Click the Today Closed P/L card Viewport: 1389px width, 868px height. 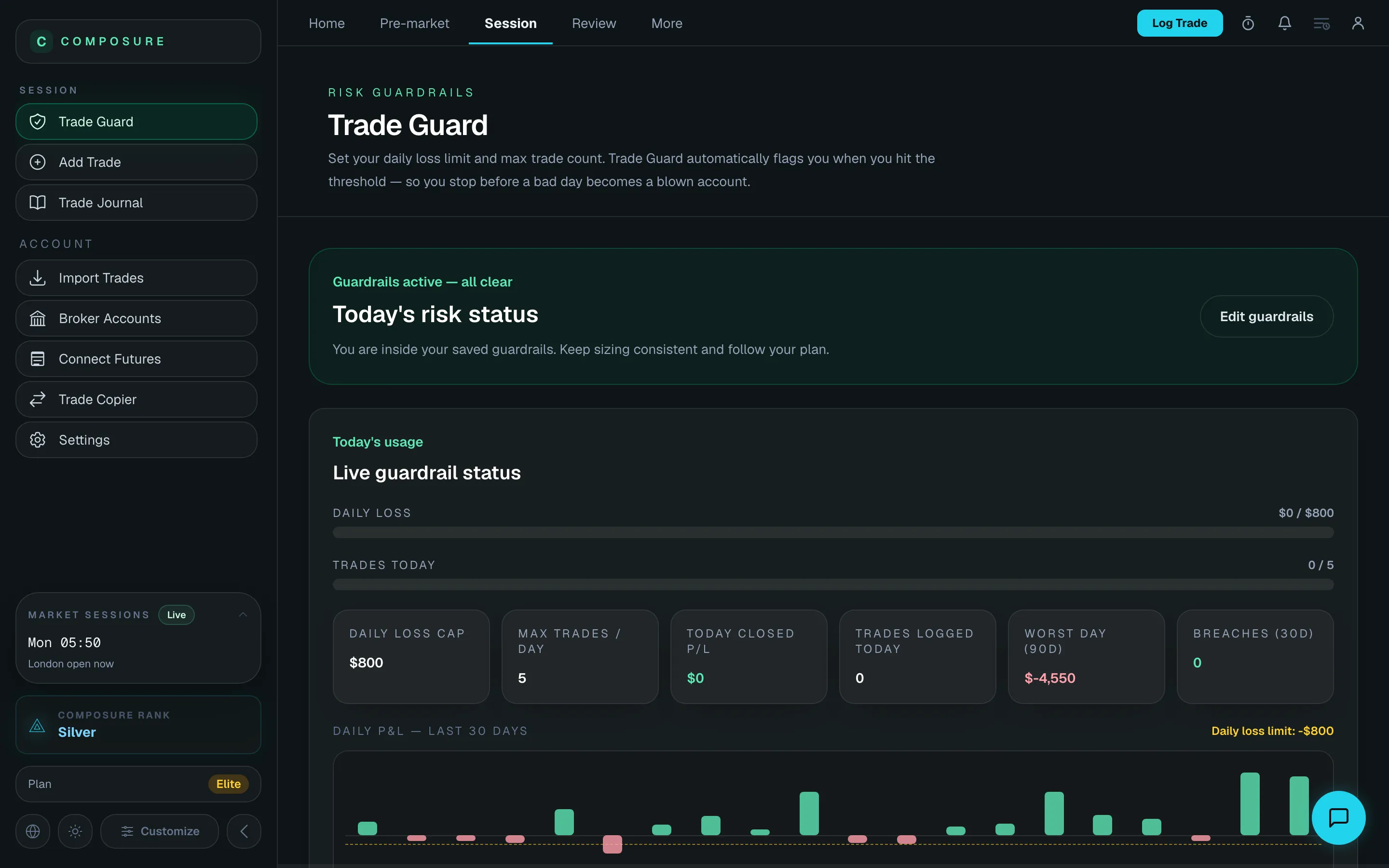coord(749,657)
